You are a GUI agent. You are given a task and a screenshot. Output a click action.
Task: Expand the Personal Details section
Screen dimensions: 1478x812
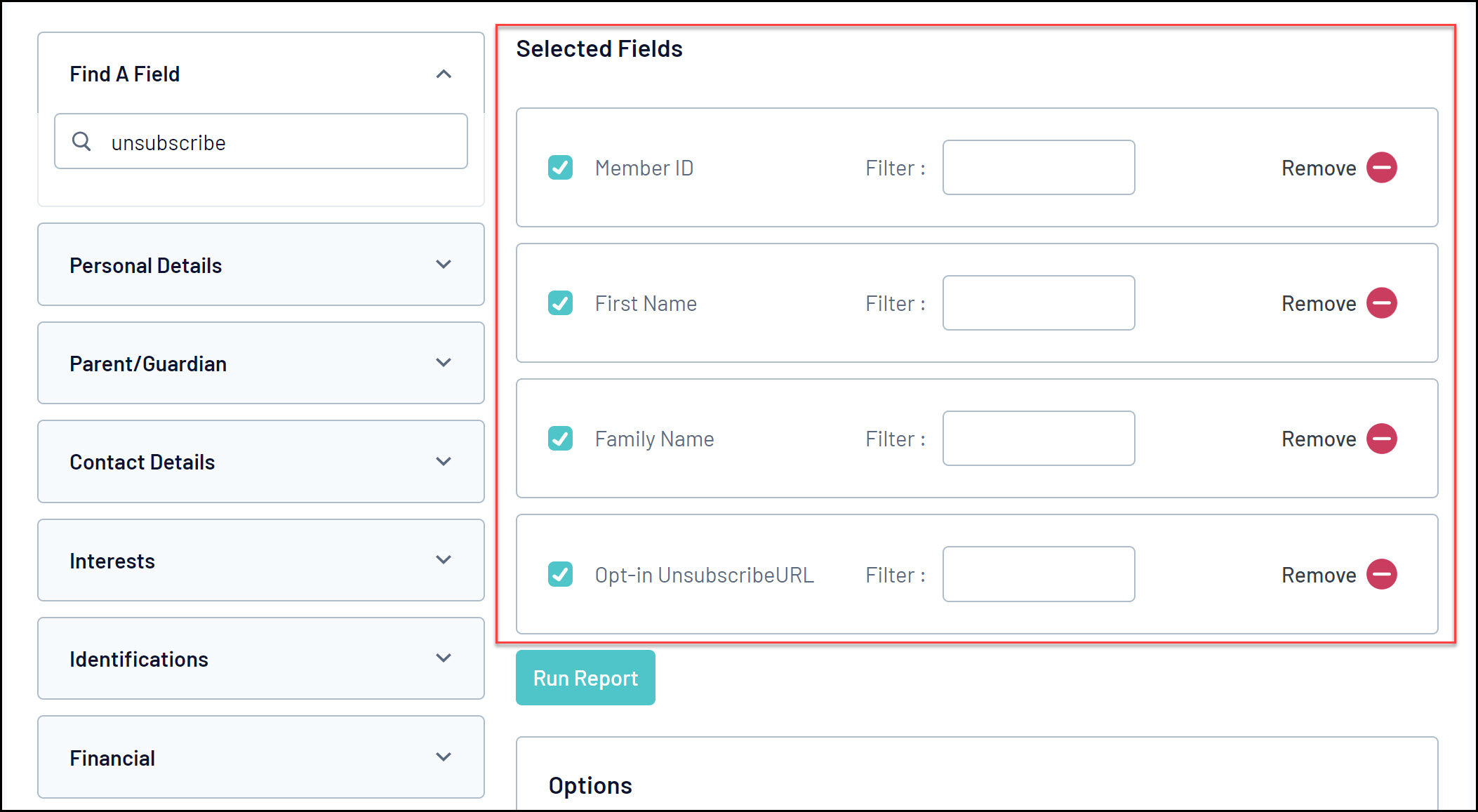point(444,265)
